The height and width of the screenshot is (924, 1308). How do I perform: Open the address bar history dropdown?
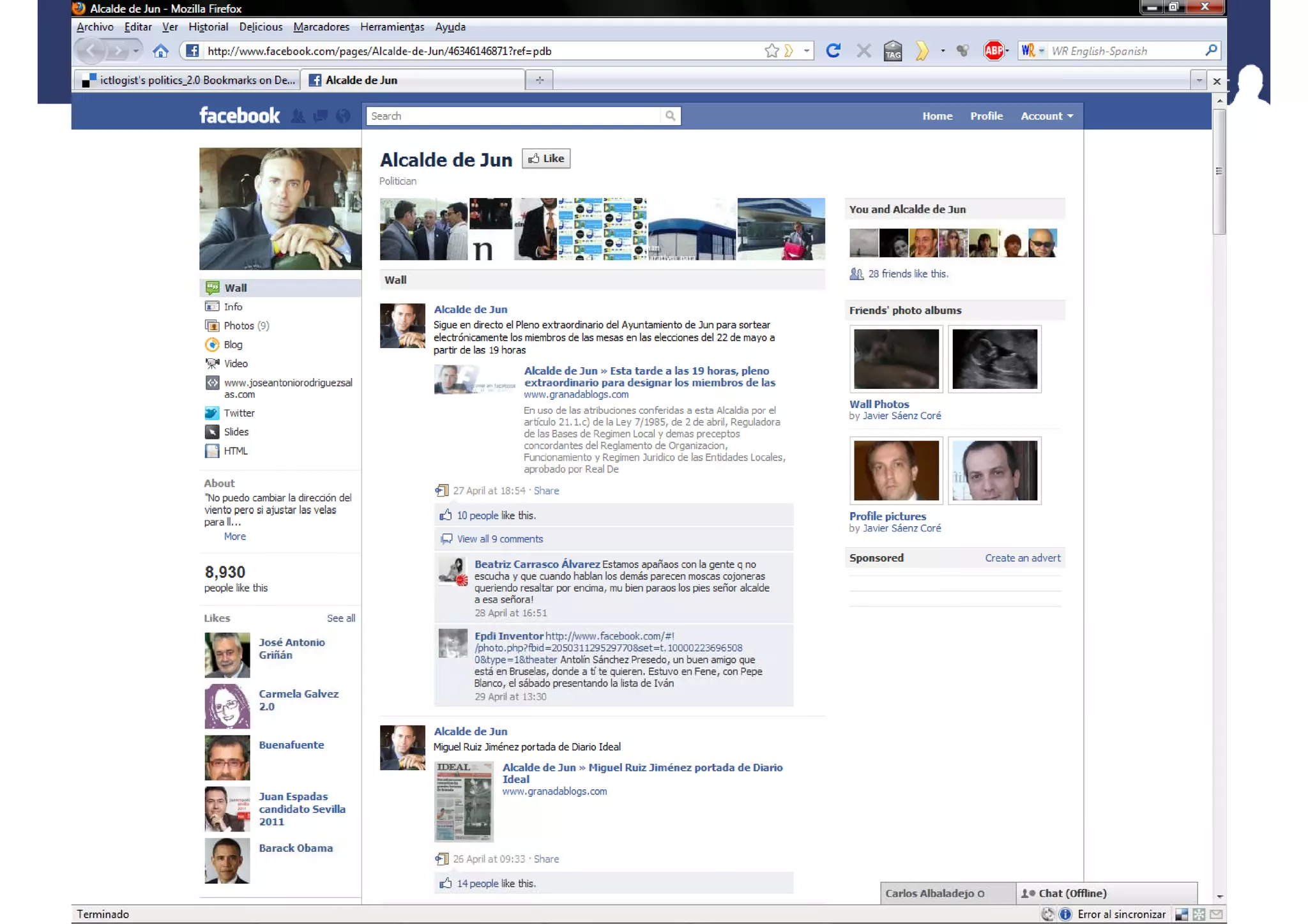tap(807, 50)
